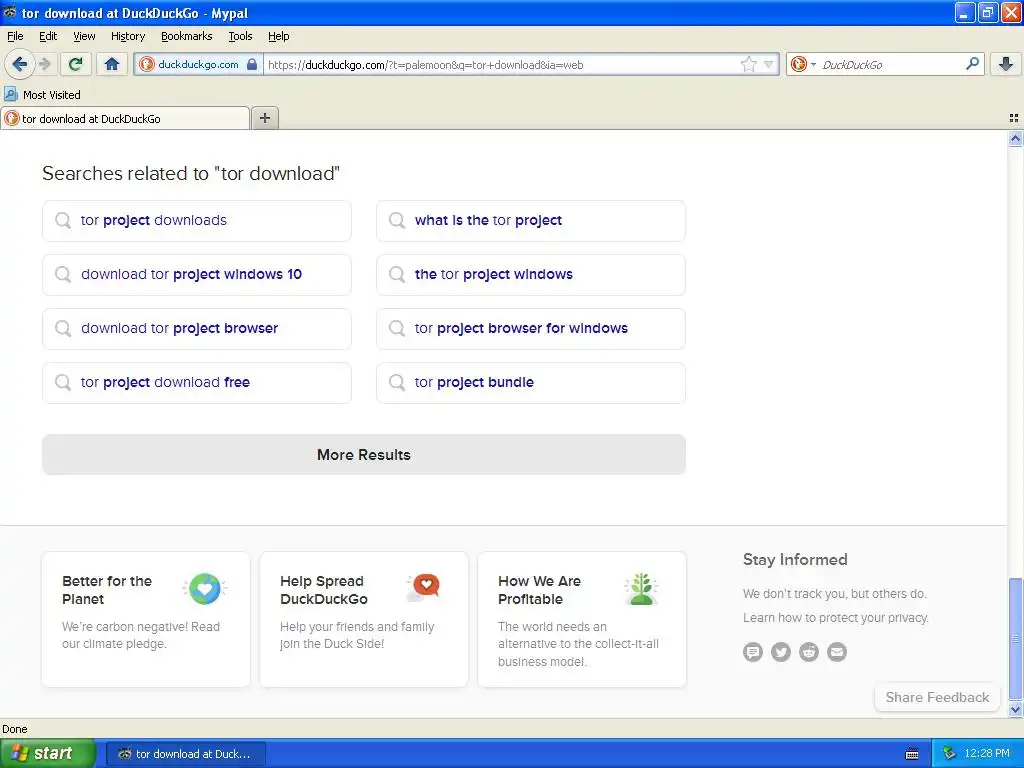The image size is (1024, 768).
Task: Click the forward navigation arrow
Action: pyautogui.click(x=44, y=64)
